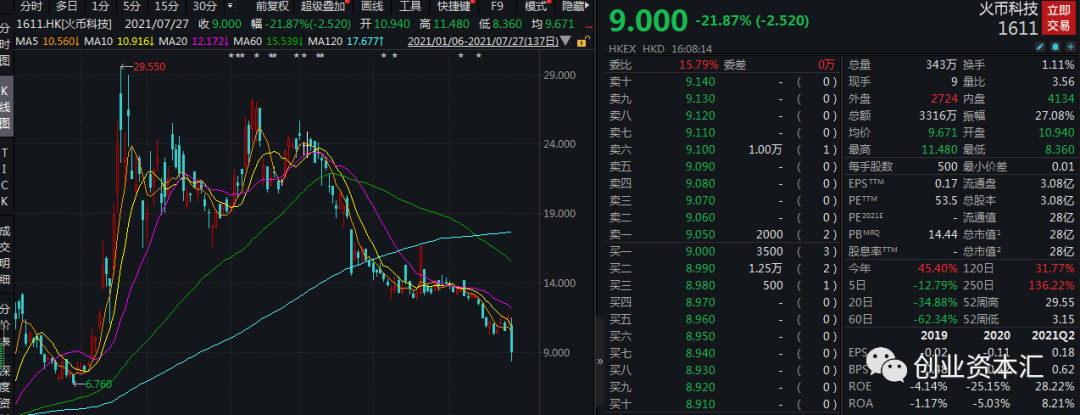Screen dimensions: 1080x415
Task: Click the lock icon beside the date range
Action: 582,41
